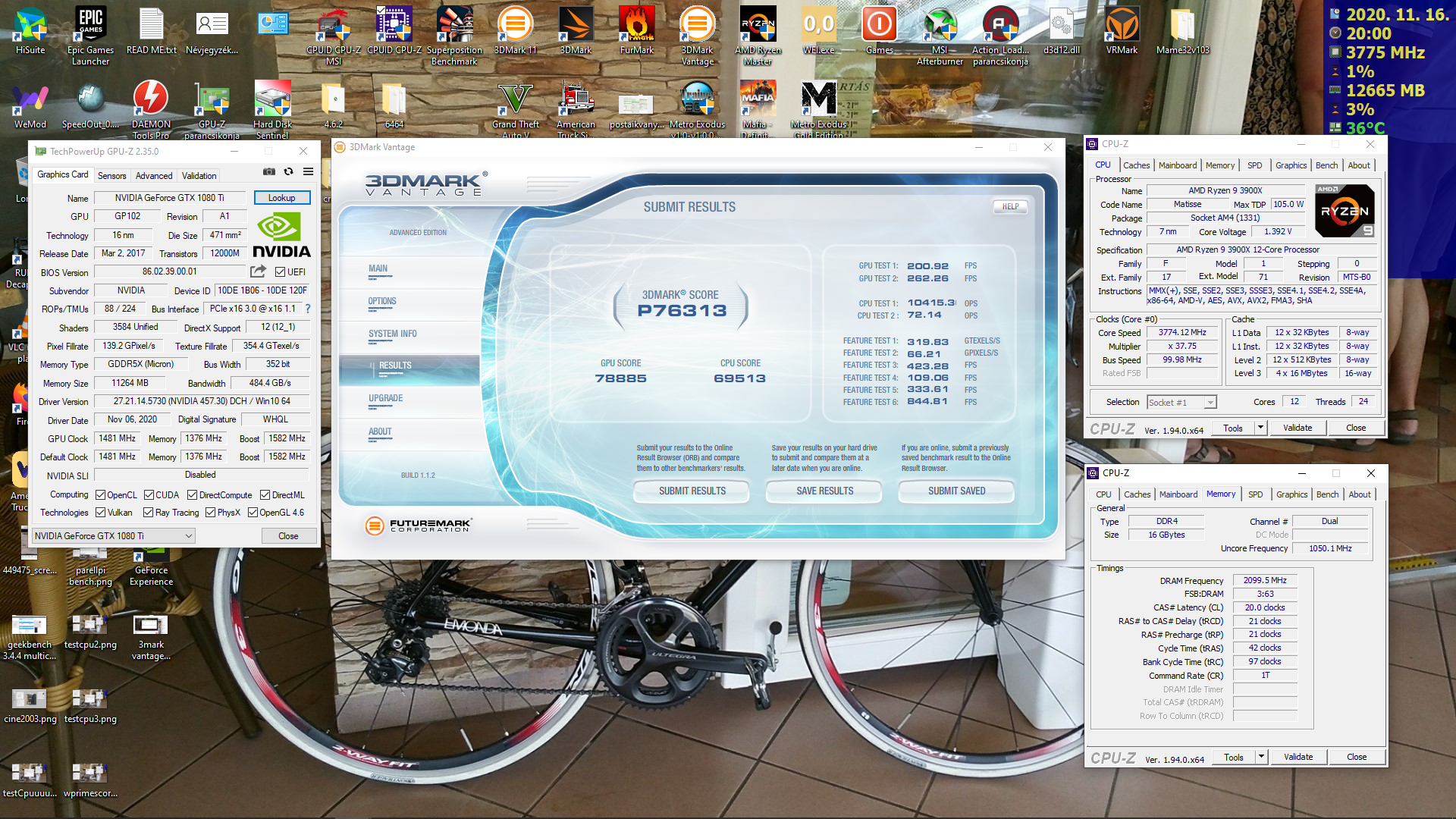Open CPUID CPU-Z MSI shortcut
The height and width of the screenshot is (819, 1456).
334,35
